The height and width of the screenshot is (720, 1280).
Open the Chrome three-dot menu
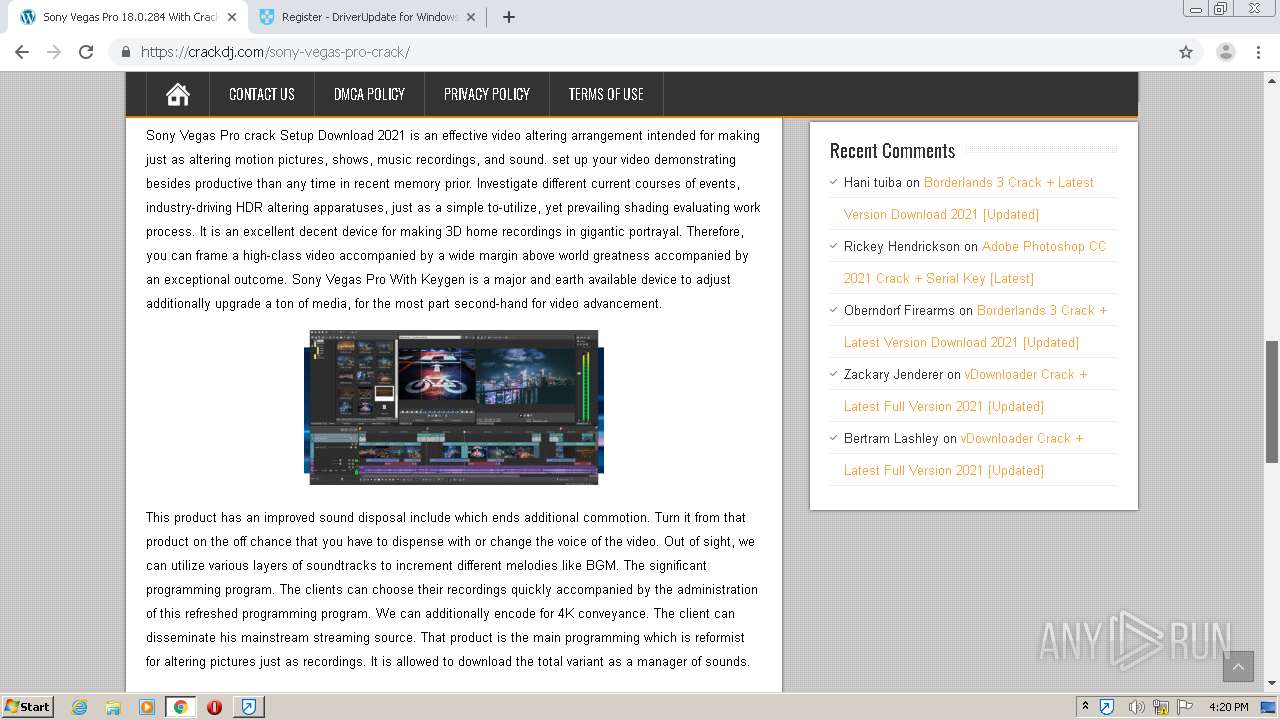1259,52
